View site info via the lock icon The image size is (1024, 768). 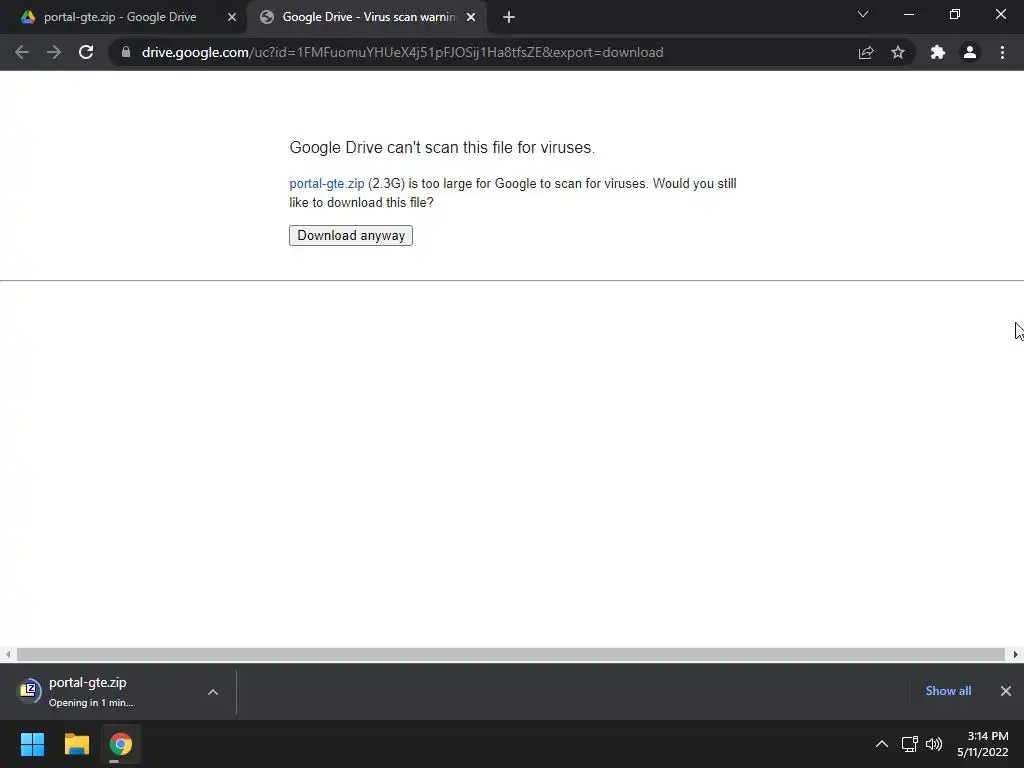pyautogui.click(x=126, y=52)
